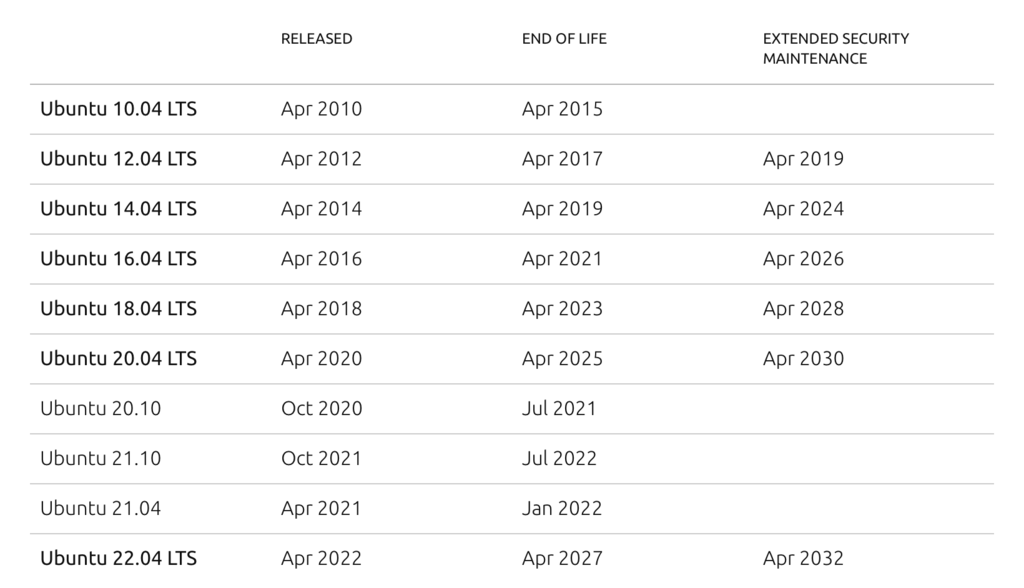Select the Ubuntu 20.04 LTS row label
Viewport: 1024px width, 588px height.
pos(118,359)
